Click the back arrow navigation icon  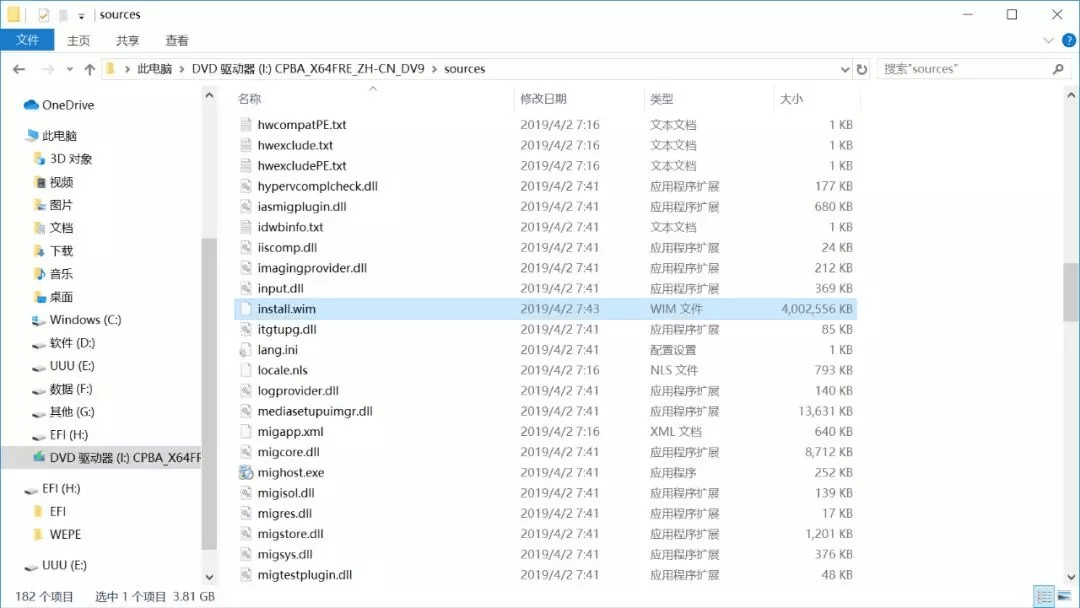tap(20, 68)
